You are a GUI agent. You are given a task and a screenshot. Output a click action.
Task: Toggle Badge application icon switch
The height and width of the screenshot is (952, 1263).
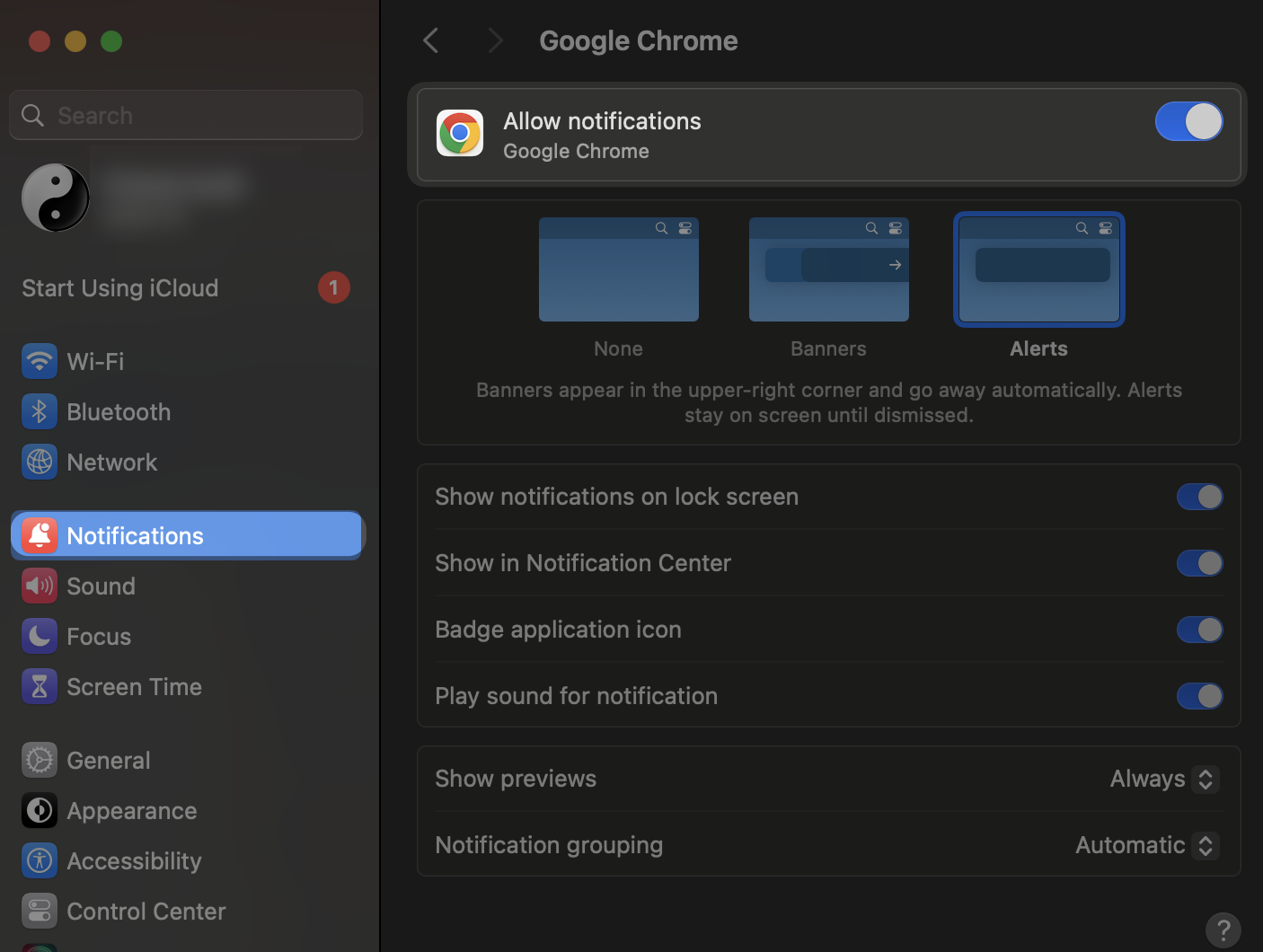(x=1200, y=630)
